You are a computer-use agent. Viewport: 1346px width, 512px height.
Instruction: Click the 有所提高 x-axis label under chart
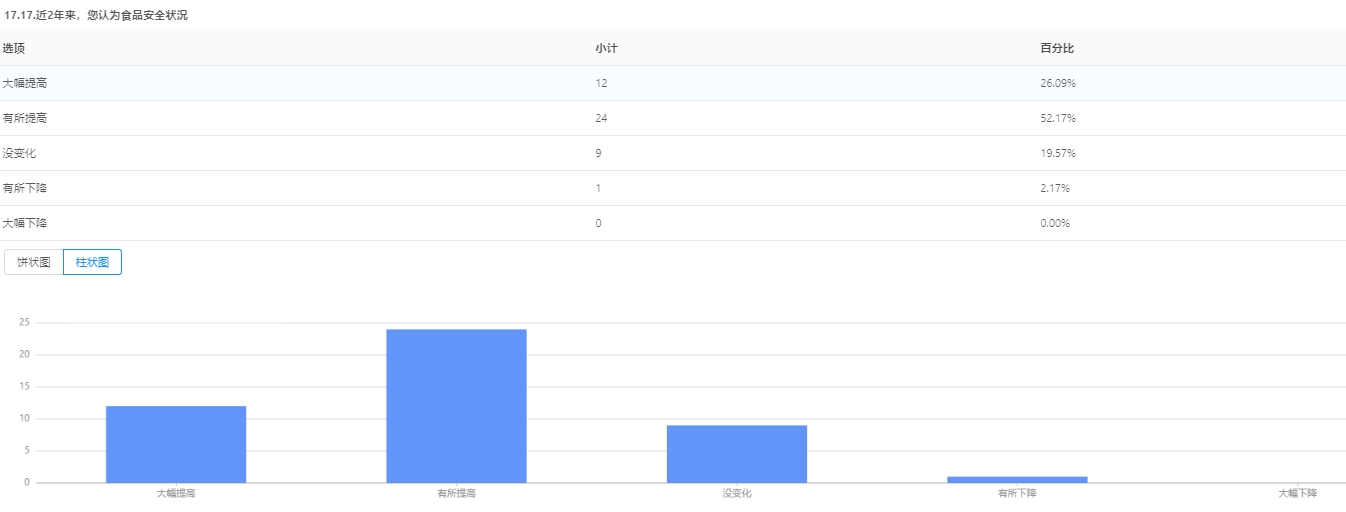456,494
